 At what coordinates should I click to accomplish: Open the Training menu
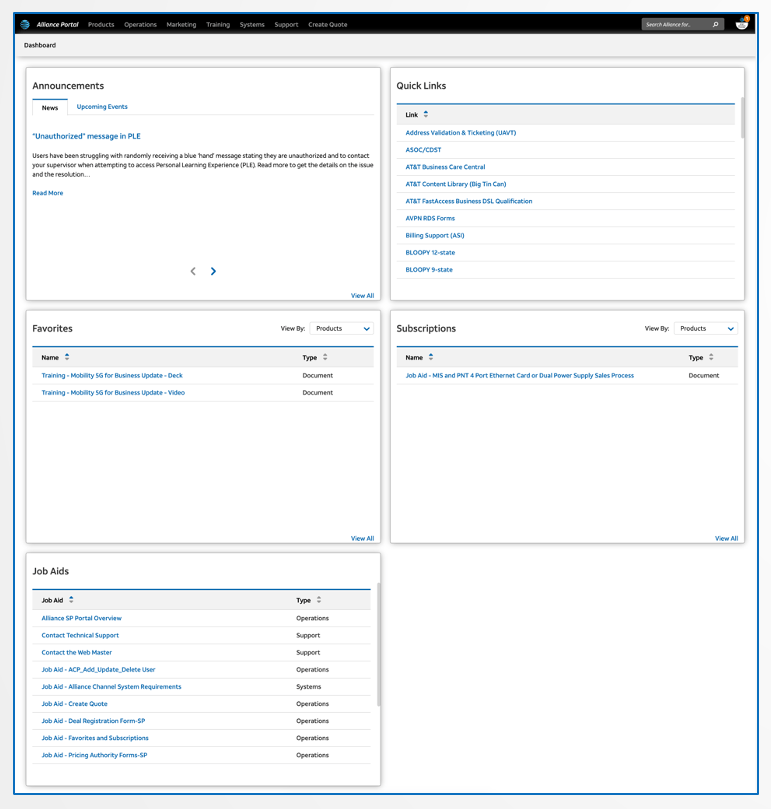(x=218, y=24)
